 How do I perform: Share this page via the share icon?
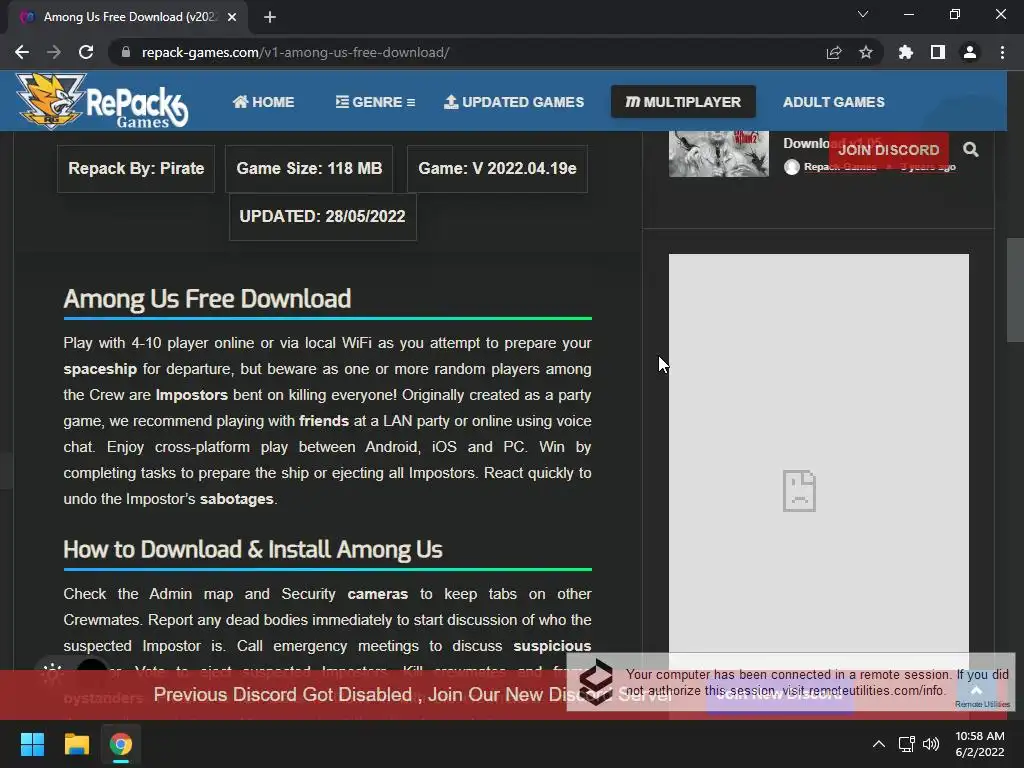(833, 52)
